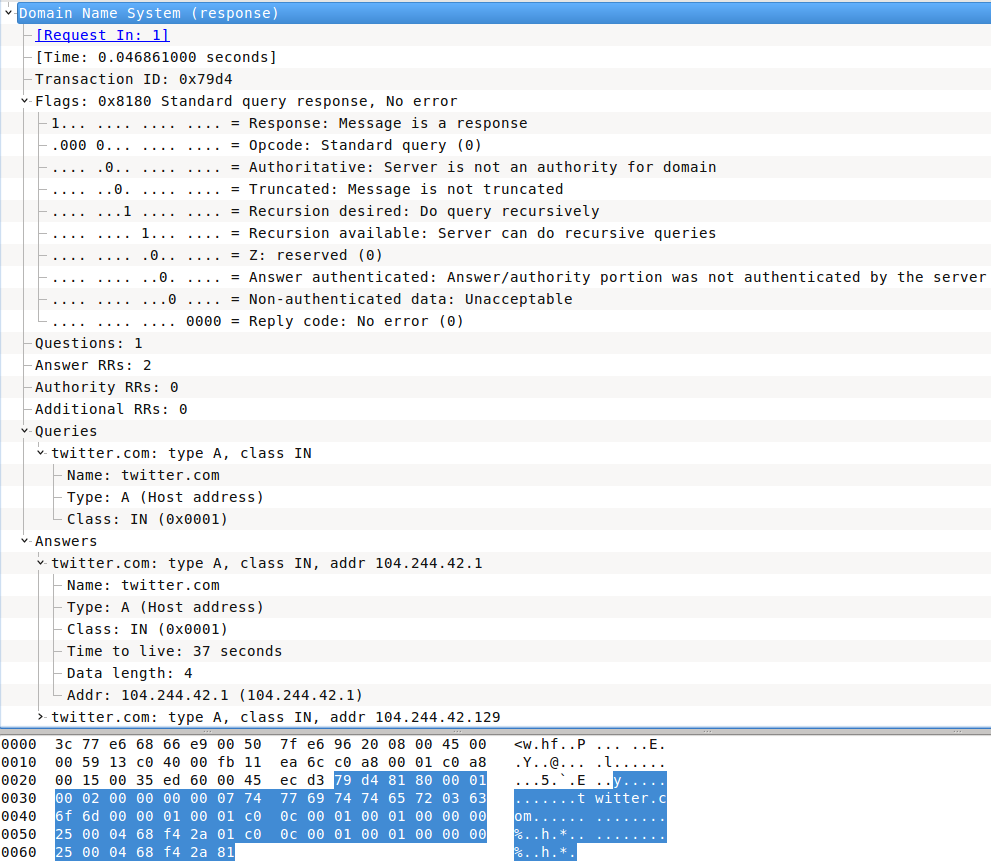This screenshot has height=868, width=991.
Task: Click hex offset 0030 row in bytes pane
Action: (x=18, y=799)
